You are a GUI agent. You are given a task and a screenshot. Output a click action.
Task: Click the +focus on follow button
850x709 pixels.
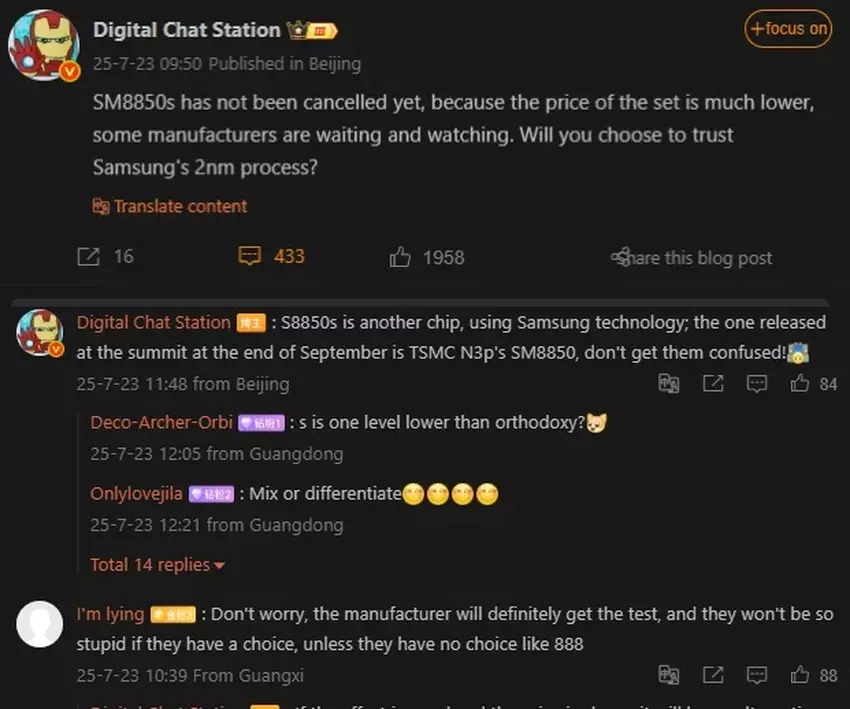[788, 29]
